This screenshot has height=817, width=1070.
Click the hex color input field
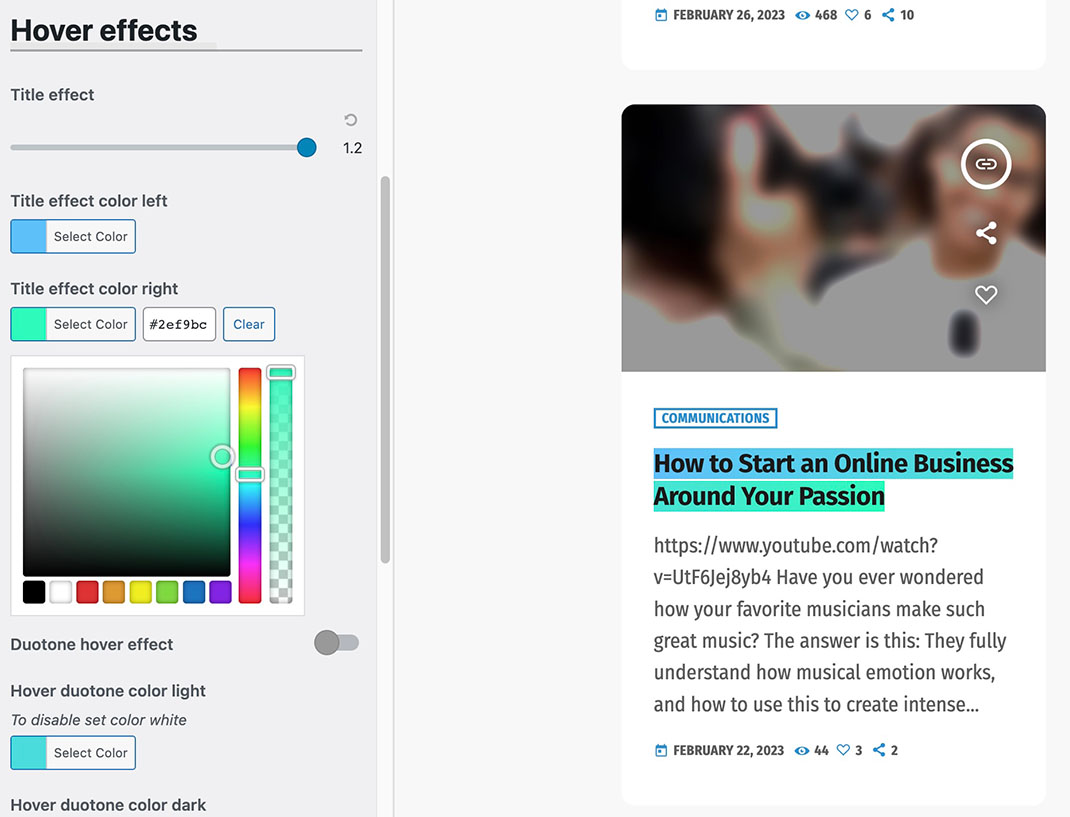click(x=179, y=324)
